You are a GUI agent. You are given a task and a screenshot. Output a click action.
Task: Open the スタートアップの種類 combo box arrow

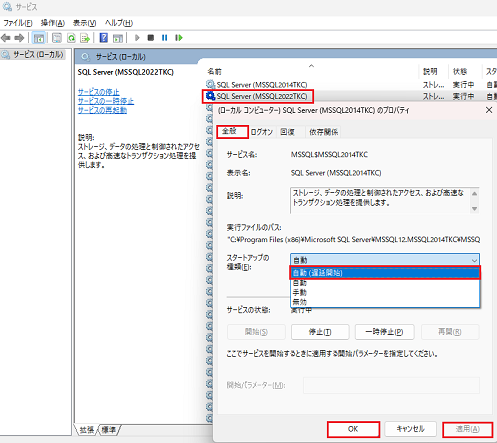(x=474, y=260)
